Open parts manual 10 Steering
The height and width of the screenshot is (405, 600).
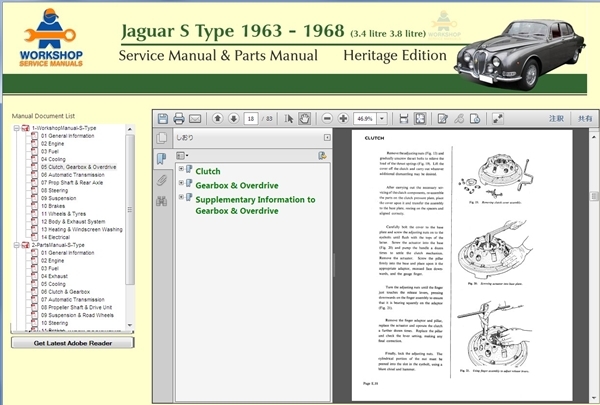[x=54, y=323]
